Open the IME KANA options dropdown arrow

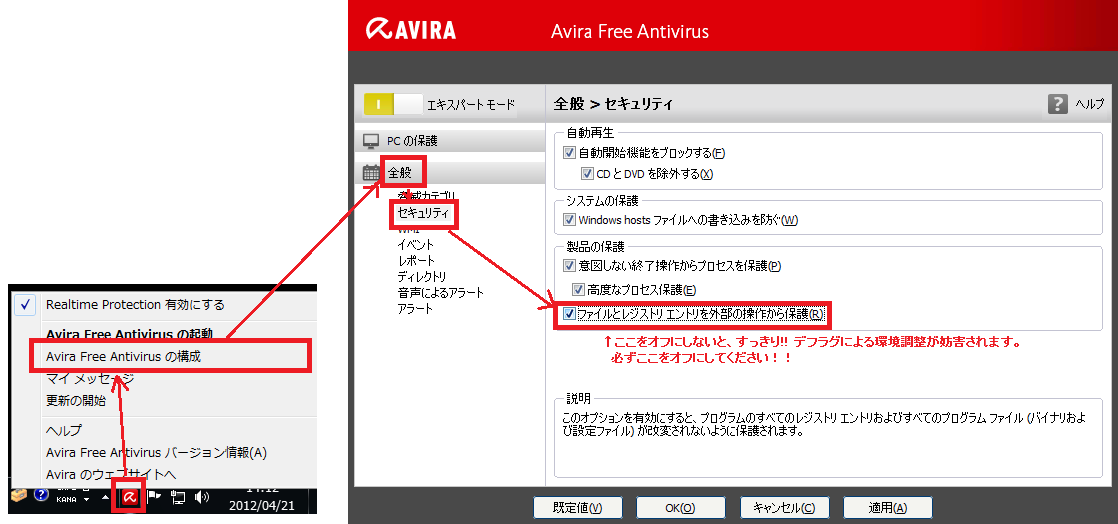pos(86,500)
